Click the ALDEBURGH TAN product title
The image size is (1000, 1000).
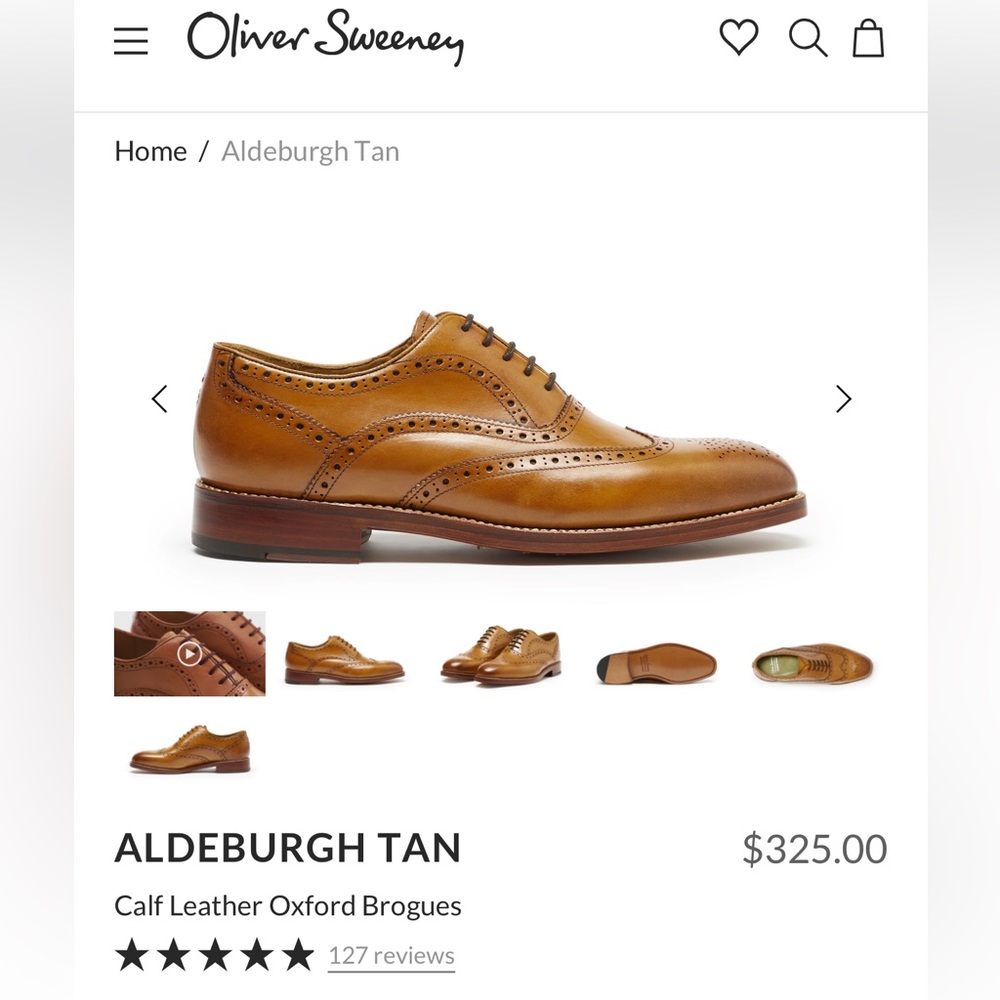(288, 847)
